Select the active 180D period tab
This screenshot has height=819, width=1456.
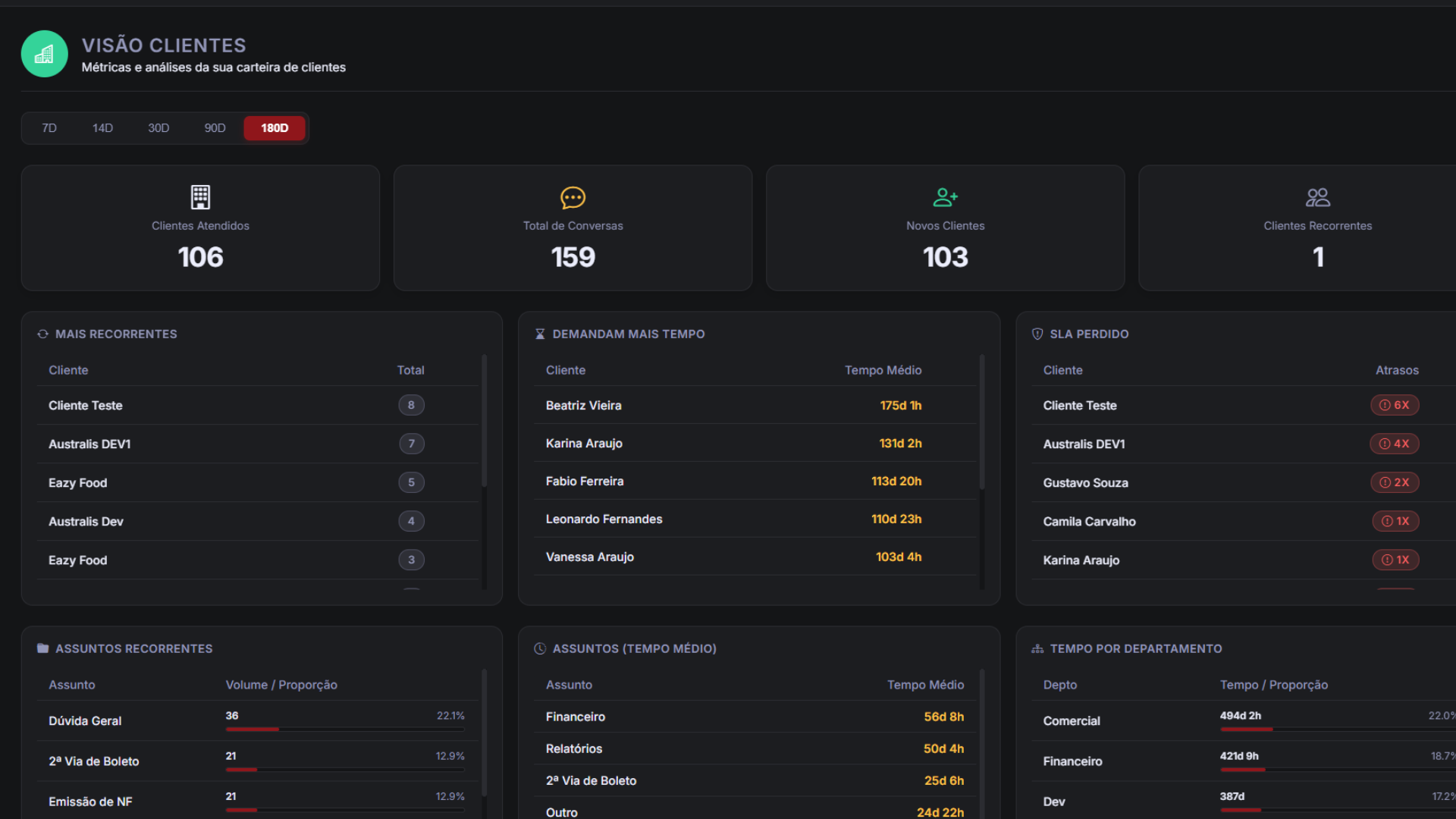(x=275, y=128)
